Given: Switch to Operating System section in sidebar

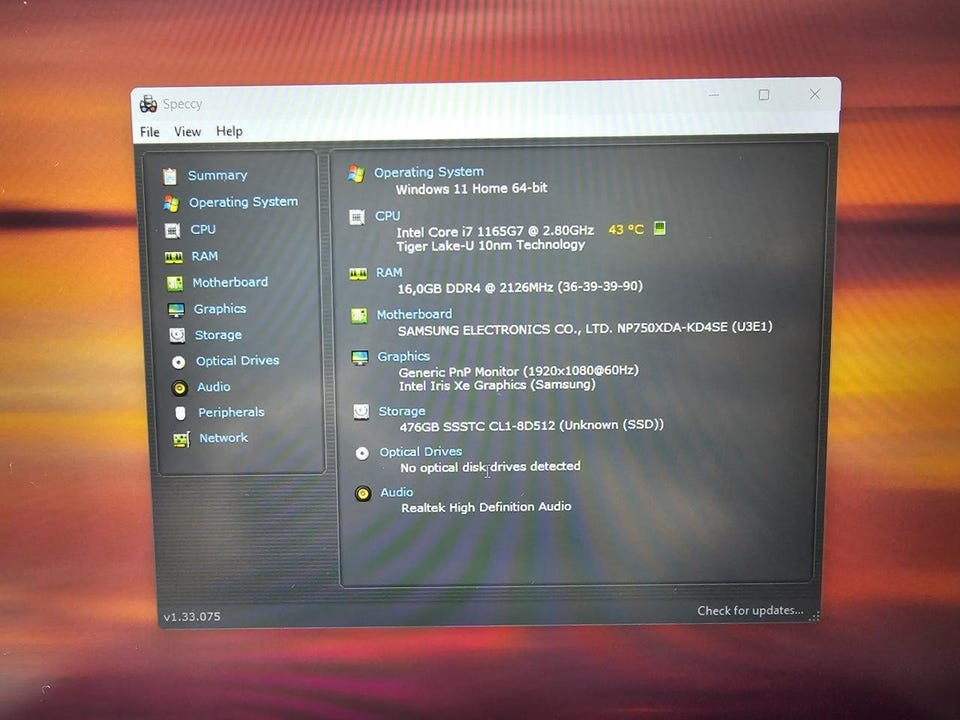Looking at the screenshot, I should pos(244,202).
